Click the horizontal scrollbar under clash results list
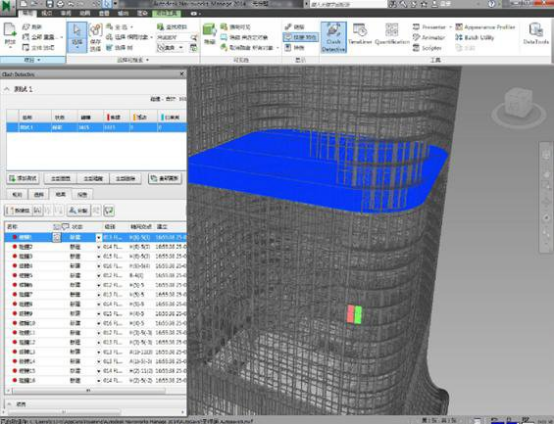The width and height of the screenshot is (554, 425). tap(88, 391)
